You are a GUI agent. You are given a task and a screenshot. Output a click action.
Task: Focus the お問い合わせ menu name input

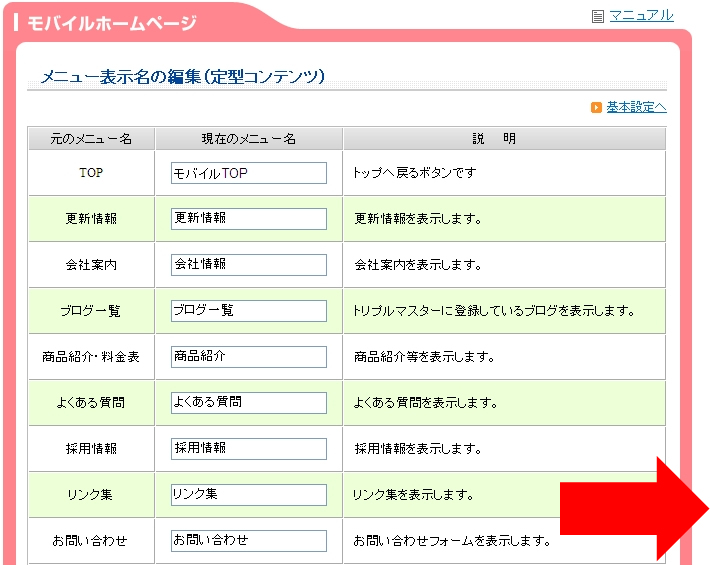tap(249, 541)
